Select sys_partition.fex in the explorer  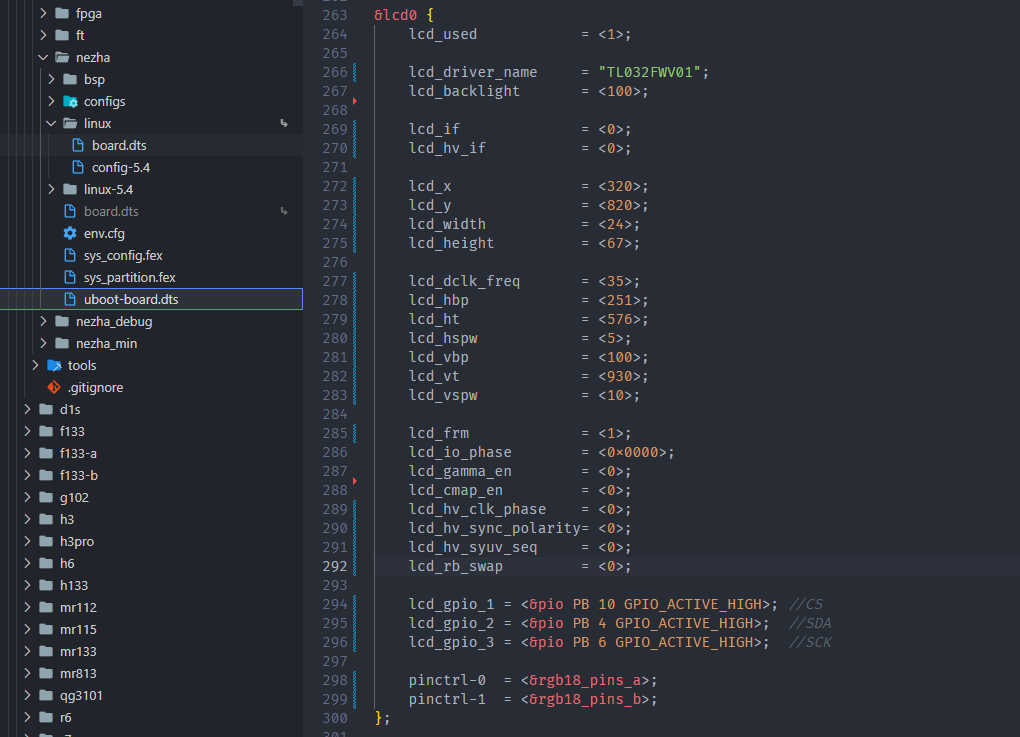(129, 277)
